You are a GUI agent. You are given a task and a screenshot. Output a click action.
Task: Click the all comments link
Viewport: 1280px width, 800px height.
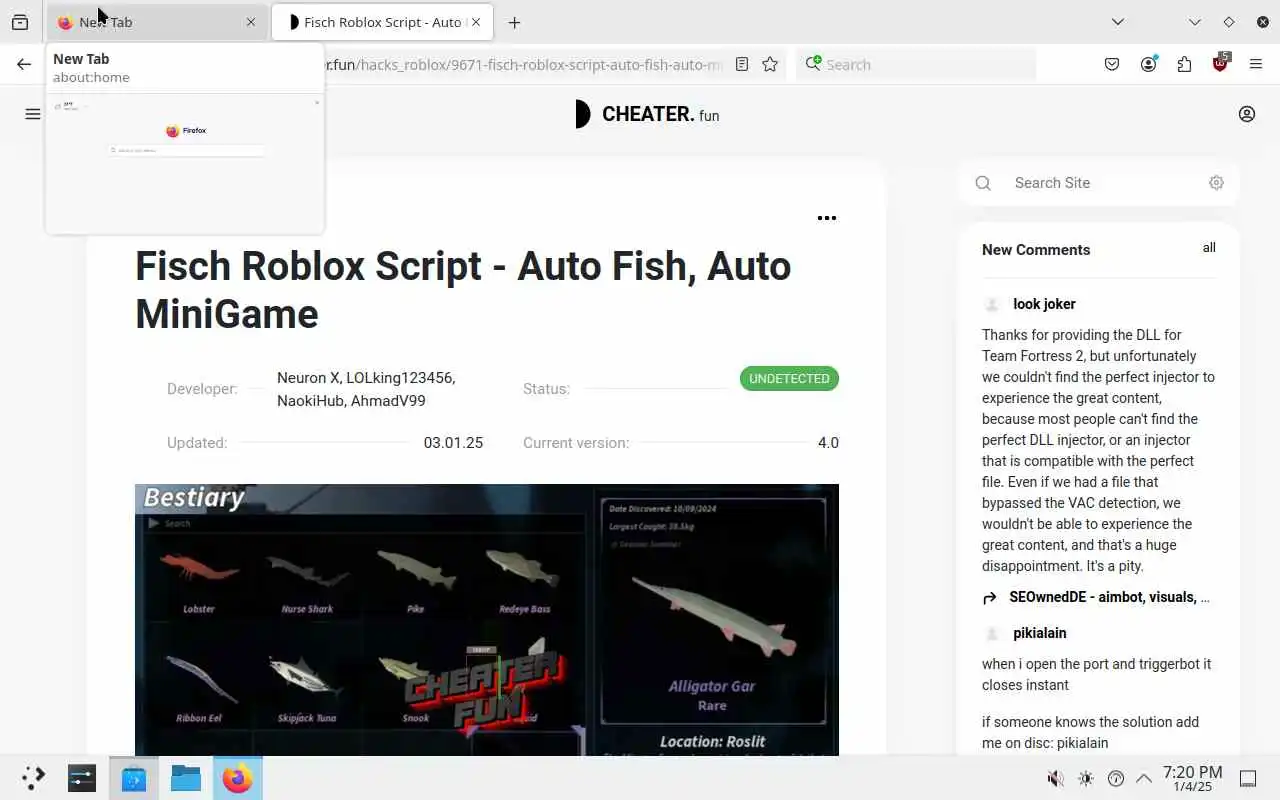click(1209, 248)
